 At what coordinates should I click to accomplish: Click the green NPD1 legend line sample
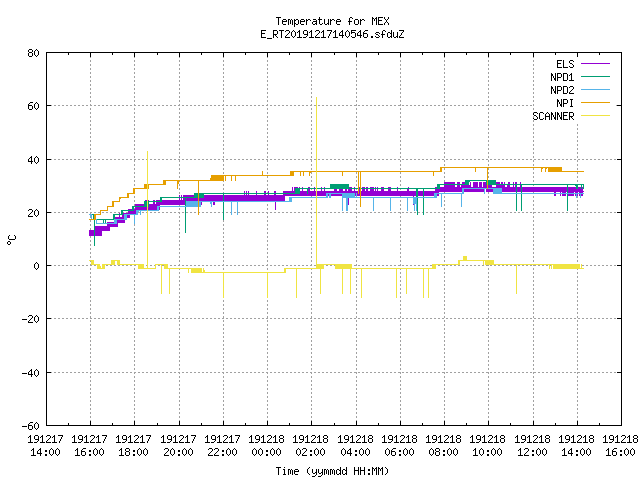(x=595, y=77)
